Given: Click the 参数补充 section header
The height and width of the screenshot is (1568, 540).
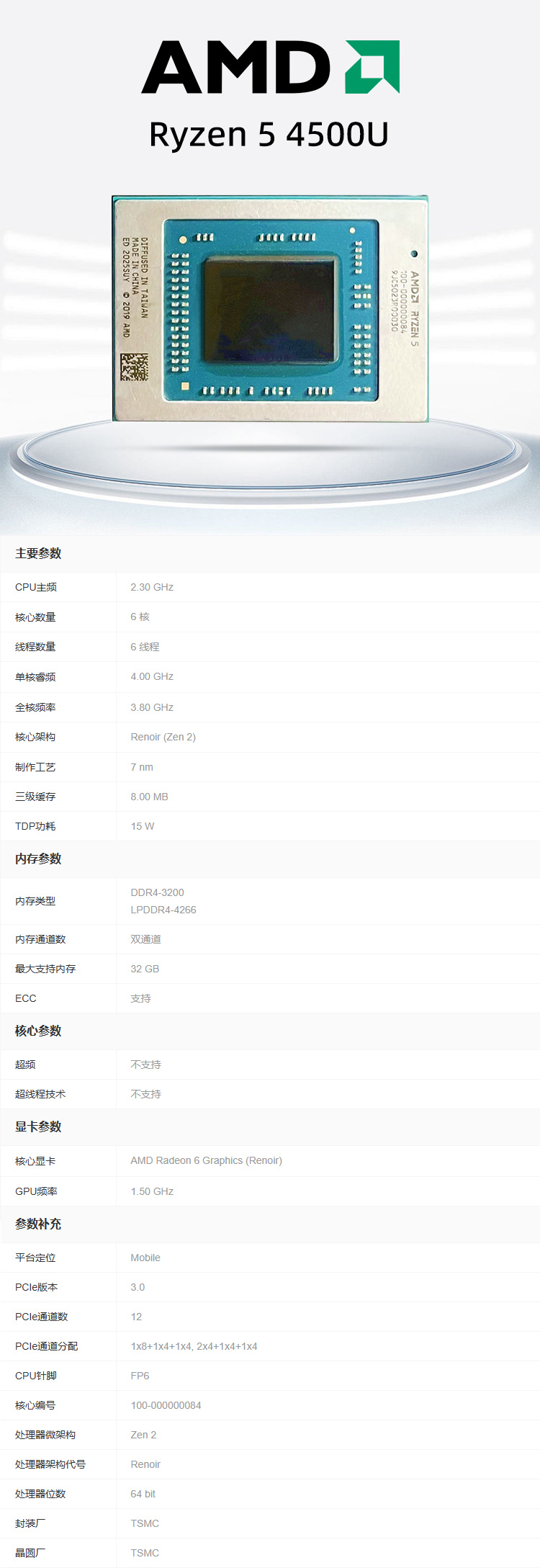Looking at the screenshot, I should [38, 1224].
